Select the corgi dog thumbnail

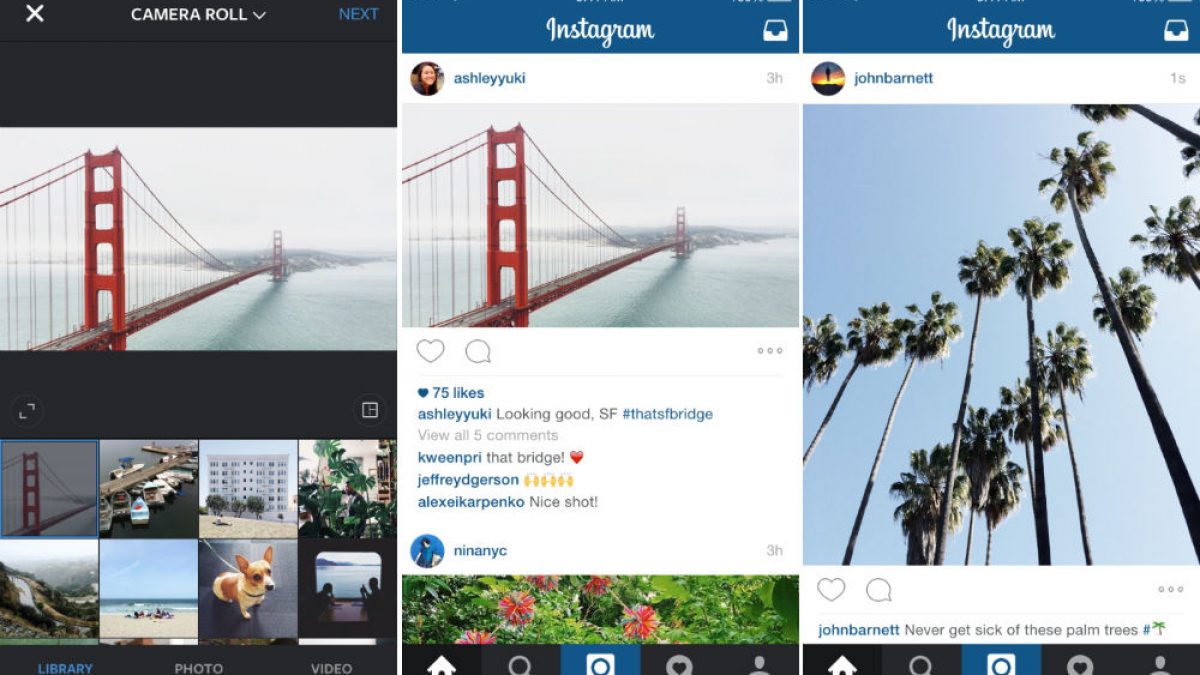(247, 589)
